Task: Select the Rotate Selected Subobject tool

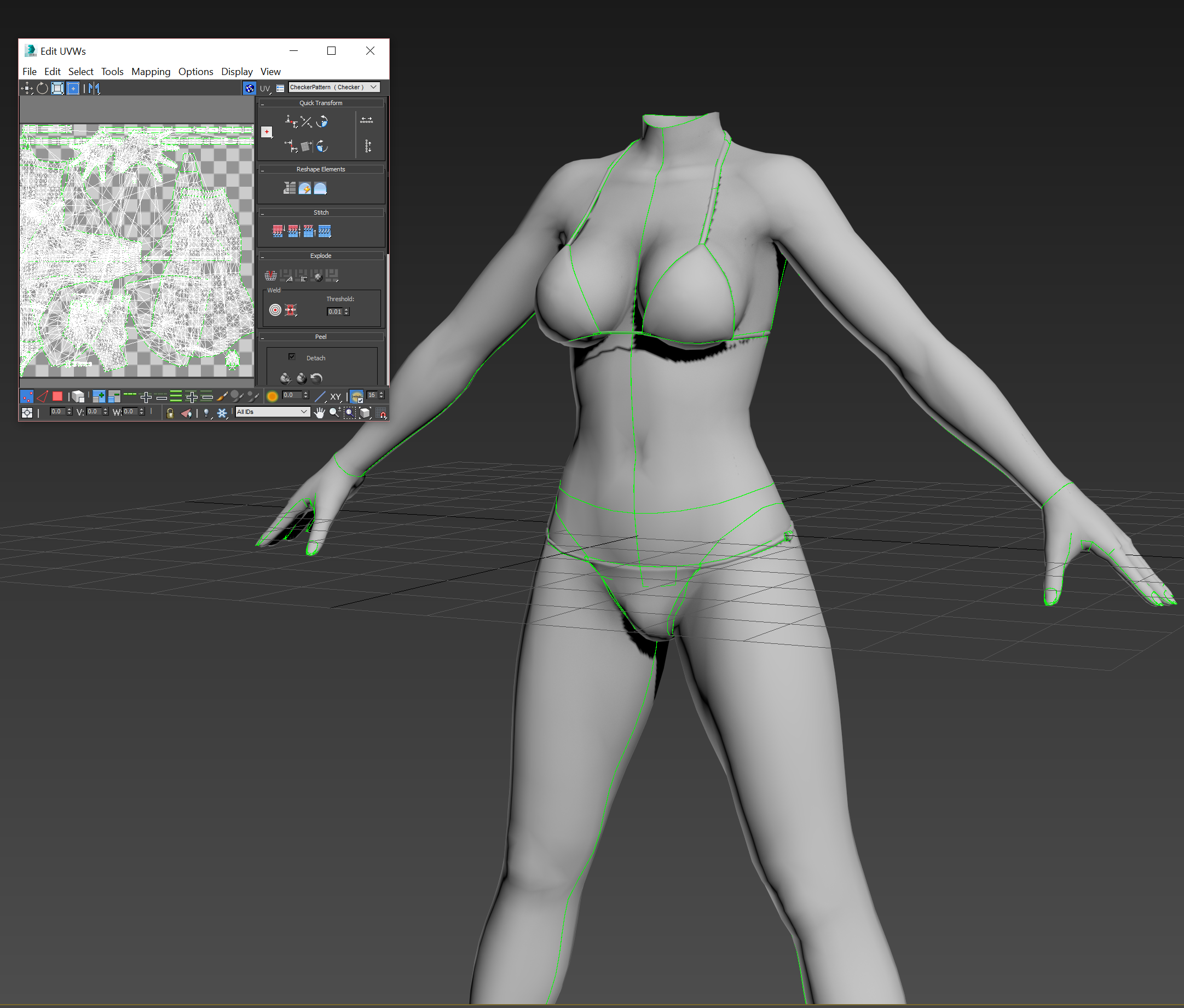Action: 42,88
